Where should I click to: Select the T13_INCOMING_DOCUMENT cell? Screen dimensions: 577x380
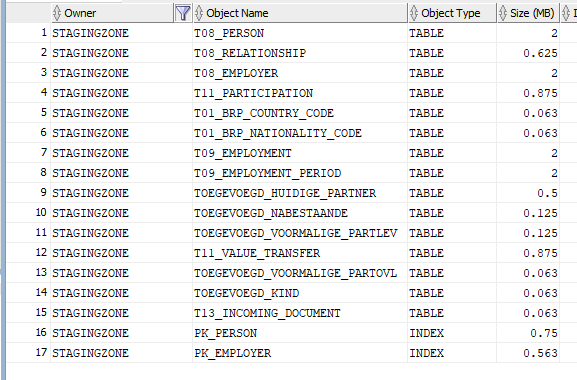coord(300,313)
